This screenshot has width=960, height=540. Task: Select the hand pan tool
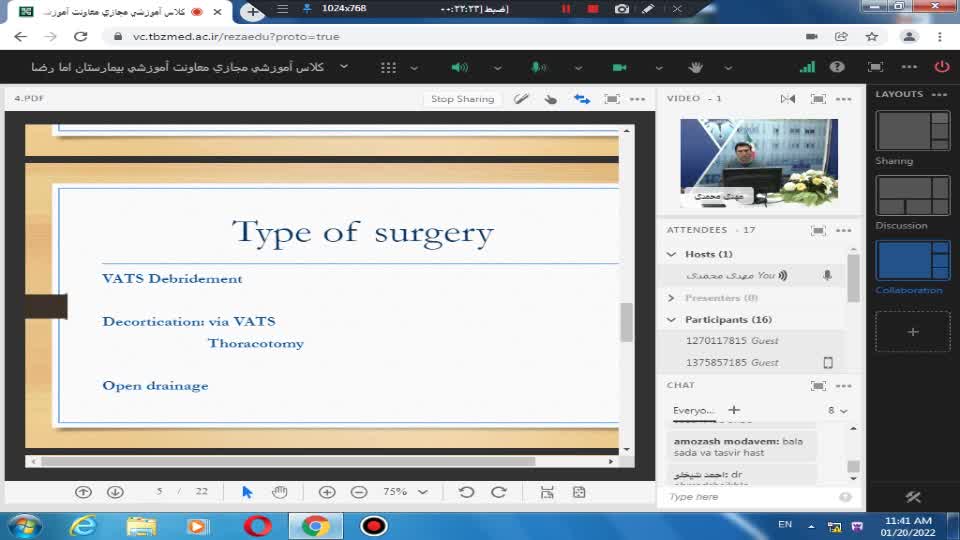(x=280, y=492)
